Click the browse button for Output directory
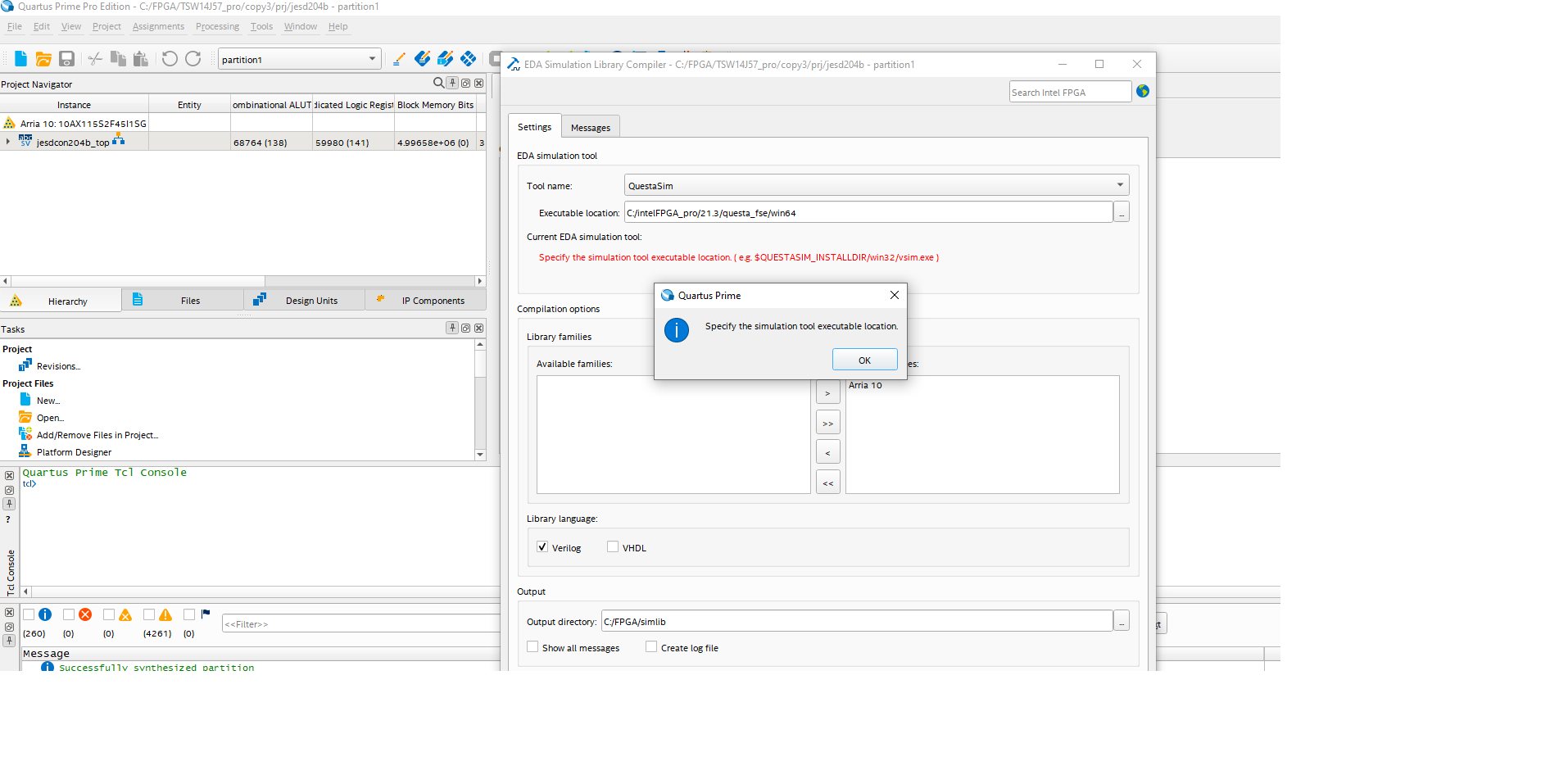This screenshot has height=775, width=1568. click(x=1122, y=622)
